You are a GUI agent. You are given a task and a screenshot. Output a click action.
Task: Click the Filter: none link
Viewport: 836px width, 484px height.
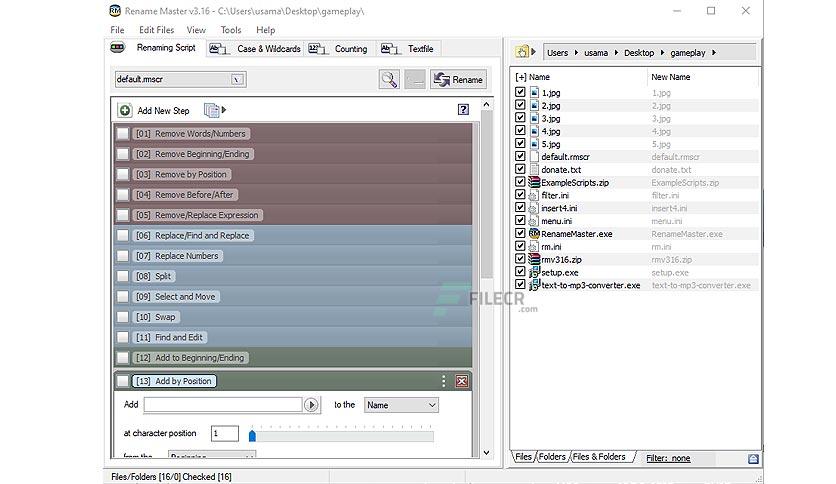(x=668, y=458)
